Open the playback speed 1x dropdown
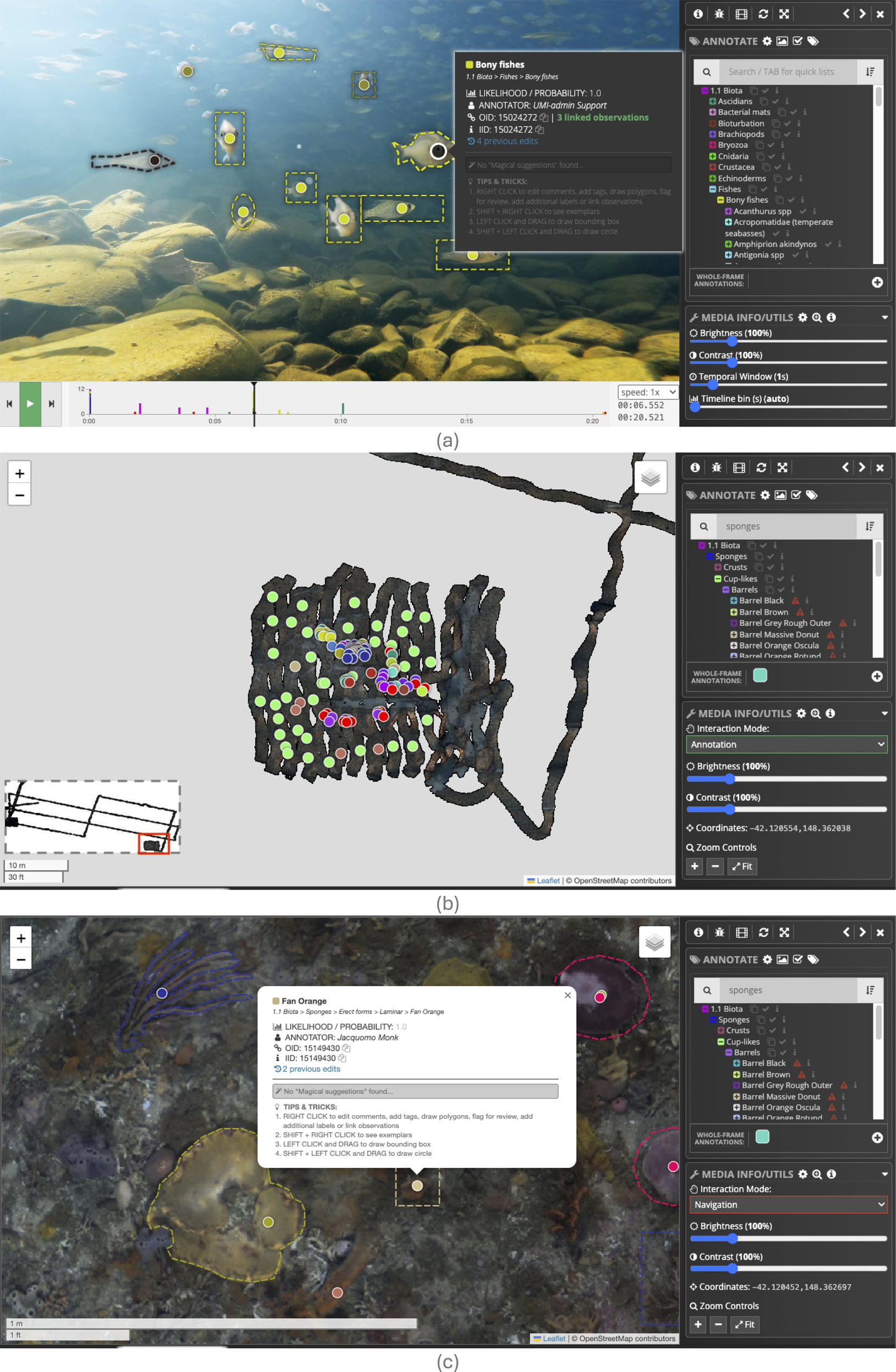 pos(647,392)
